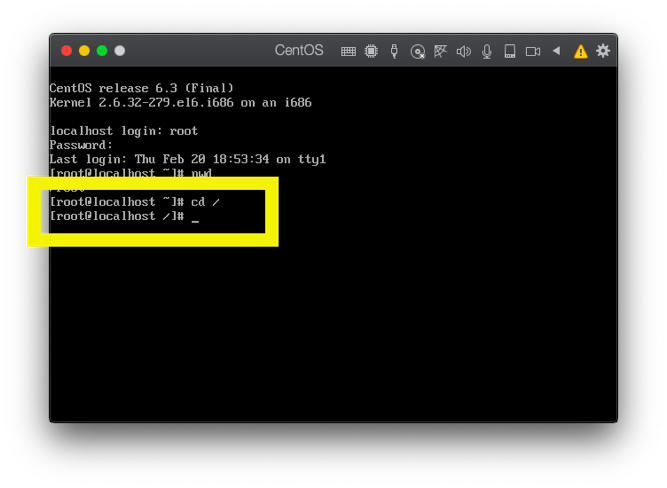Screen dimensions: 667x488
Task: Click the terminal cursor at the '/]#' prompt
Action: 195,221
